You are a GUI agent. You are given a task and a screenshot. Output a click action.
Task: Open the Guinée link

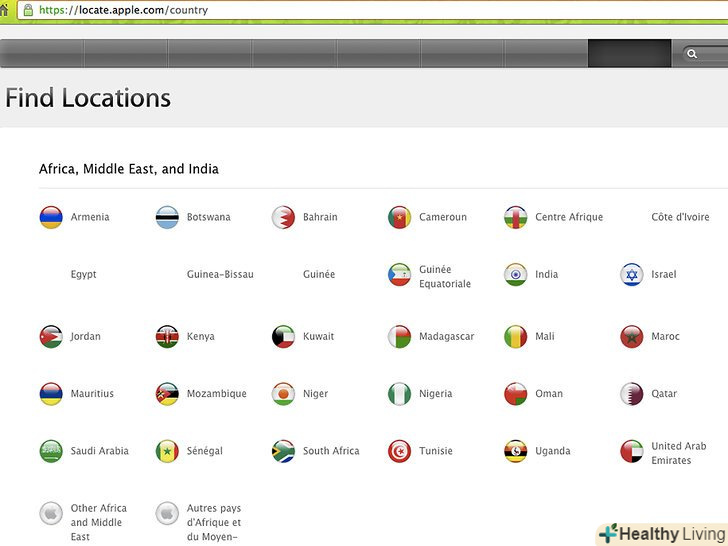[x=319, y=274]
